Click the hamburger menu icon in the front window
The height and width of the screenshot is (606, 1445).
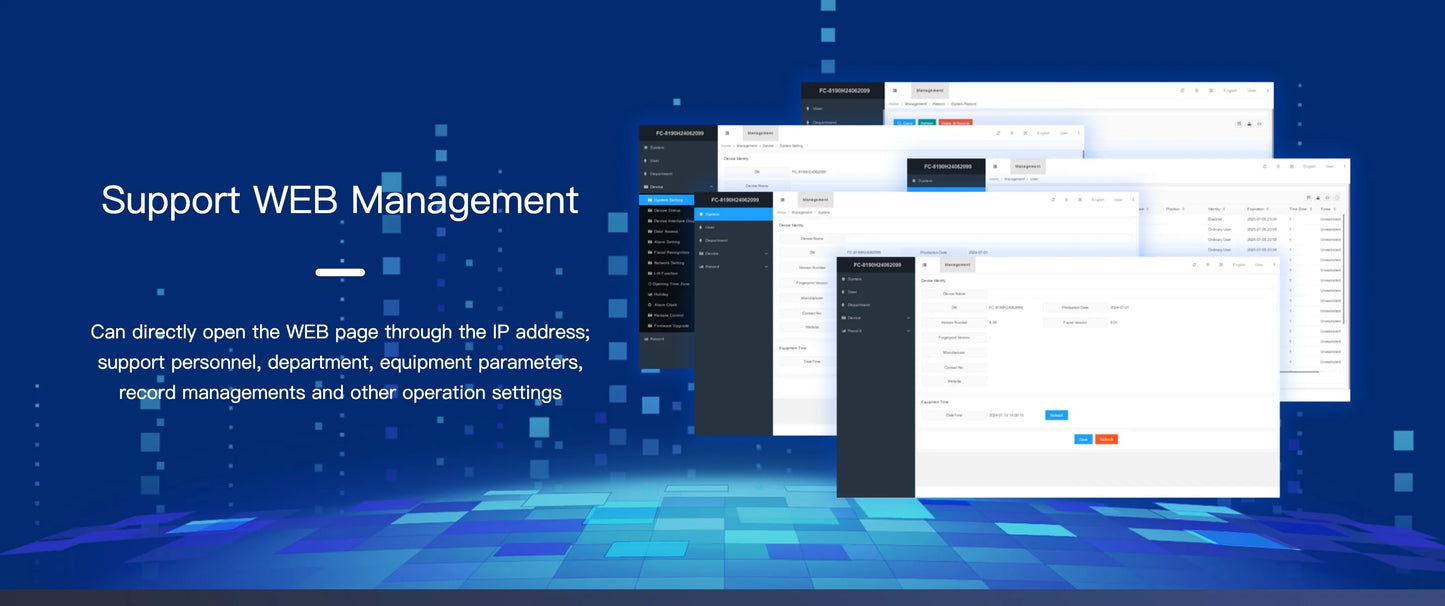(926, 265)
